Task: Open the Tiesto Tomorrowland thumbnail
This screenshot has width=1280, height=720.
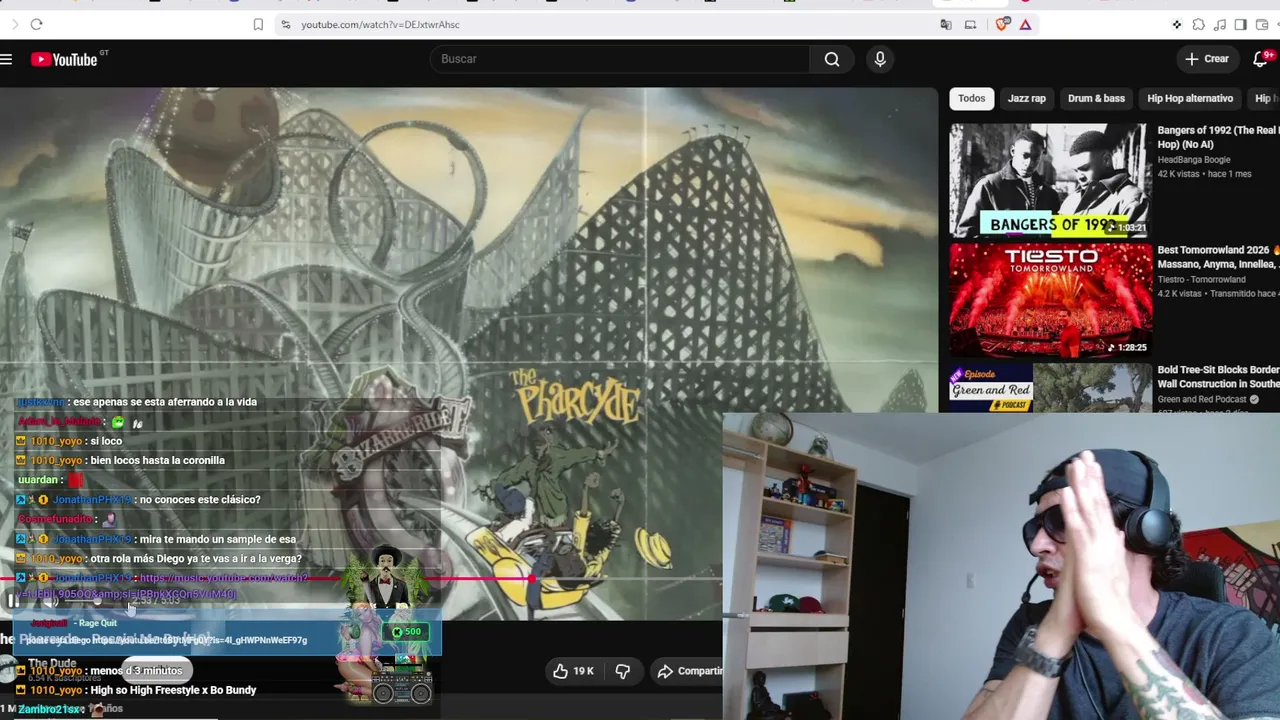Action: pos(1049,300)
